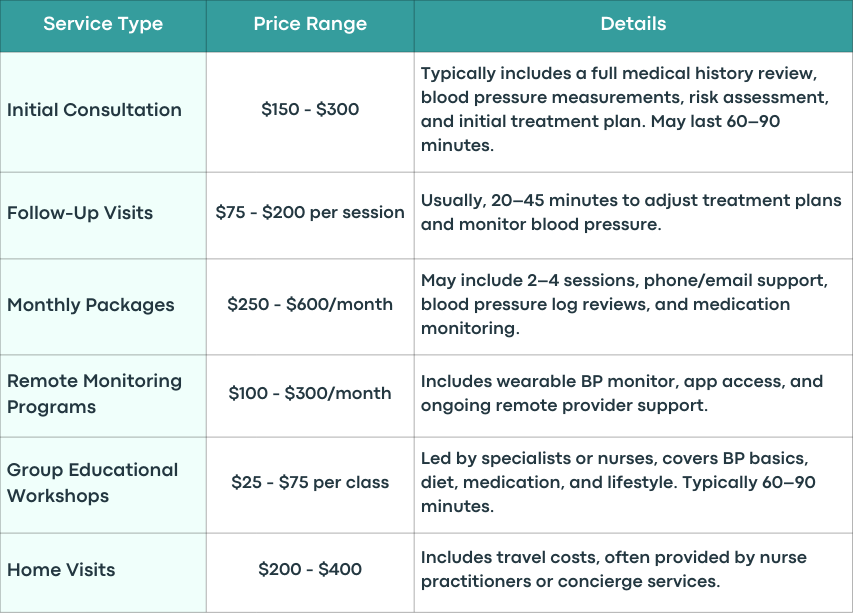
Task: Select the Follow-Up Visits row label
Action: tap(80, 213)
